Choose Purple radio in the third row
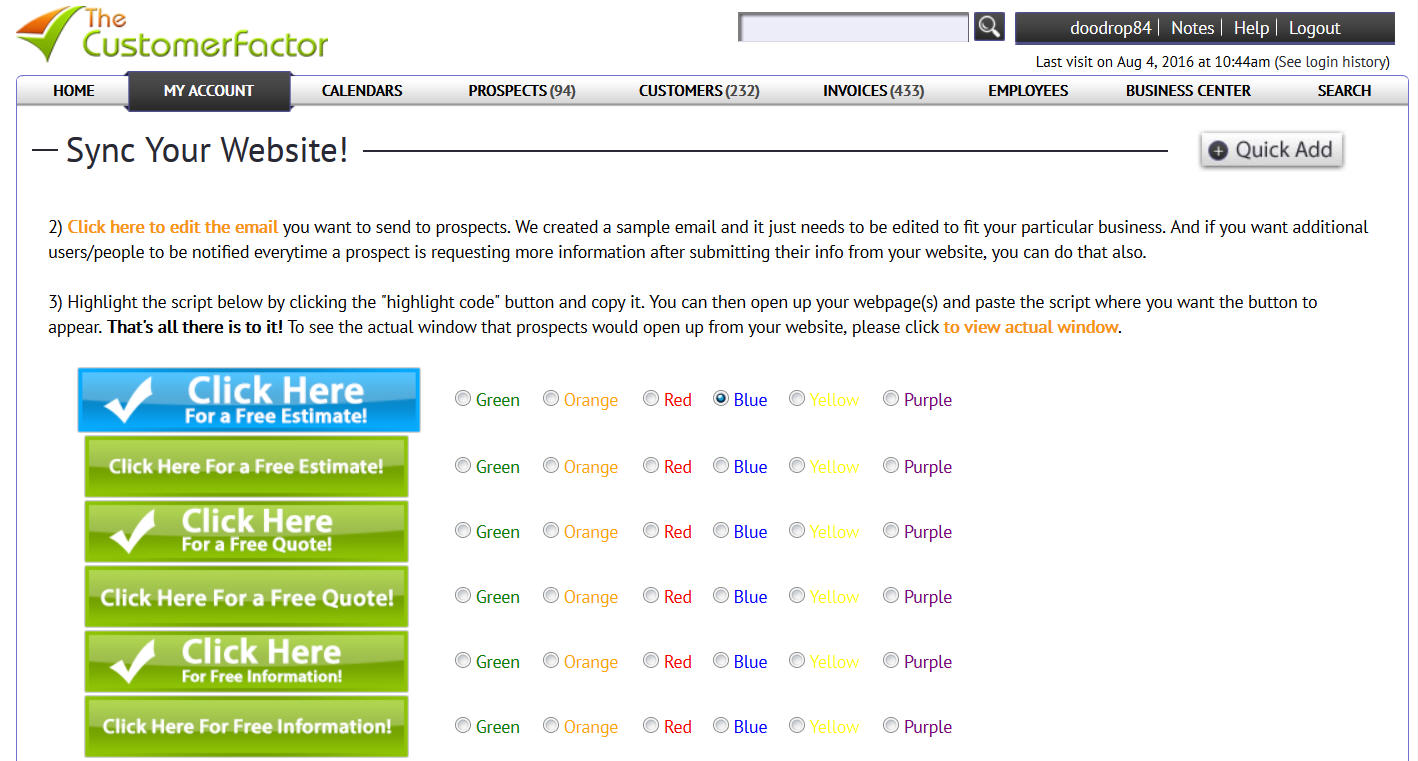Viewport: 1418px width, 761px height. pos(891,531)
